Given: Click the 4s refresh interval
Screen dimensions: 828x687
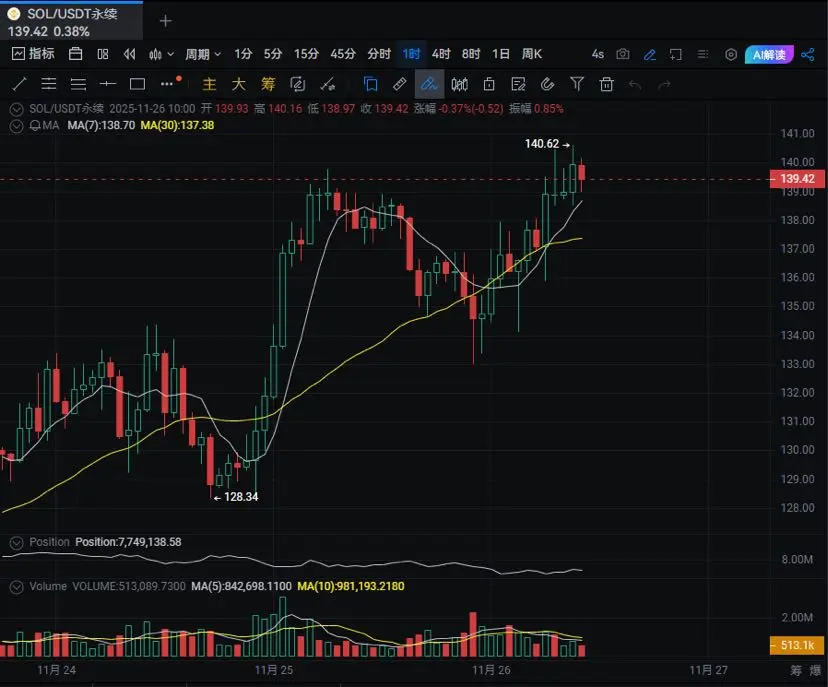Looking at the screenshot, I should pos(597,54).
